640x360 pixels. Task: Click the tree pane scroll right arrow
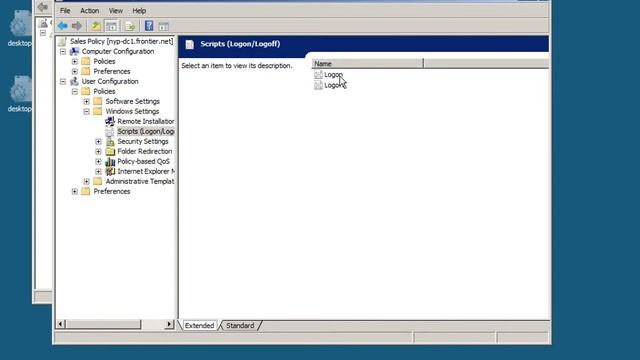point(169,324)
